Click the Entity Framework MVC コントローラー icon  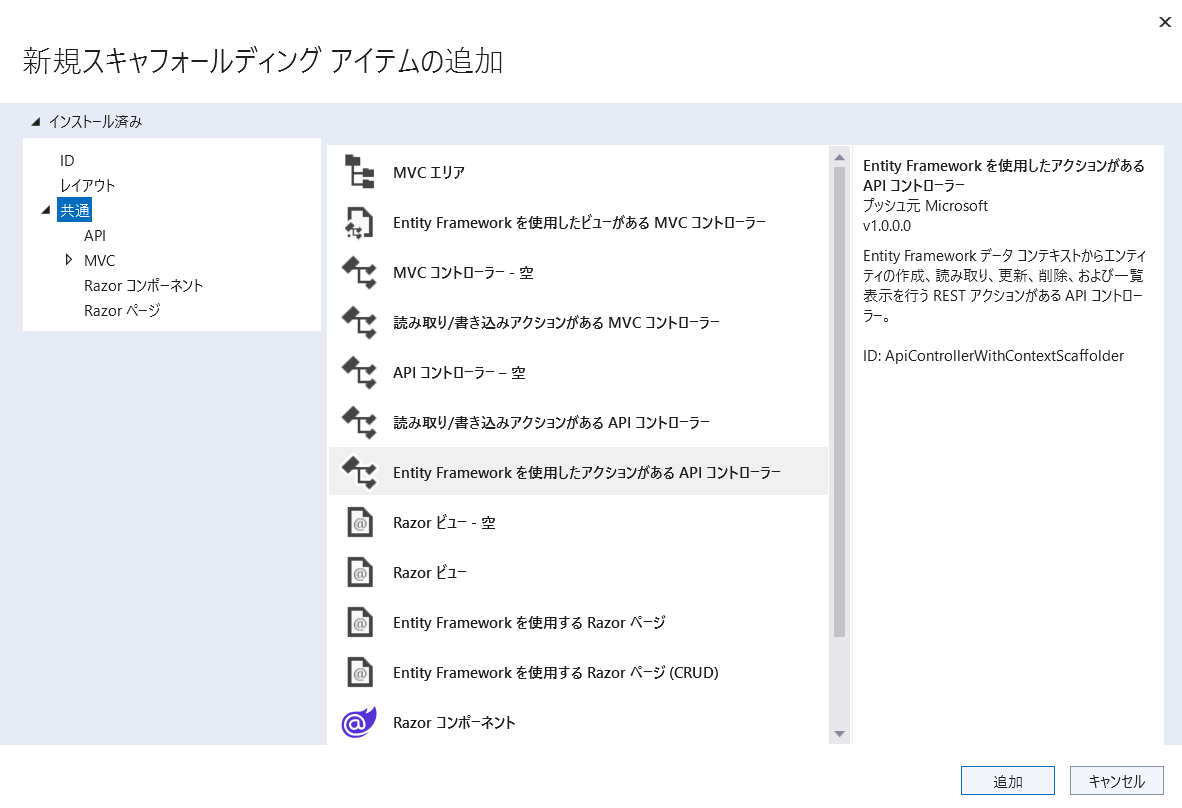[x=358, y=222]
